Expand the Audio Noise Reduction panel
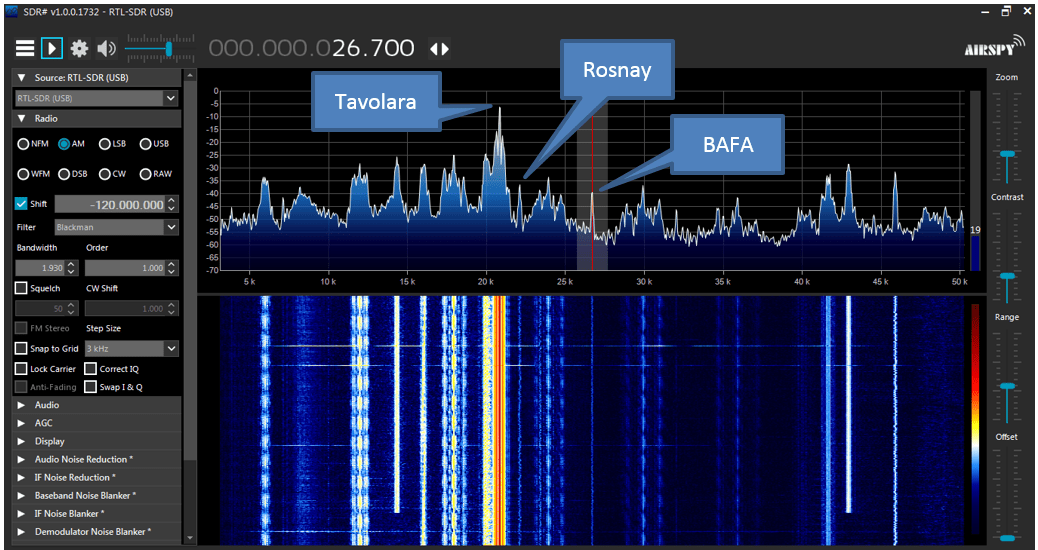1038x550 pixels. click(x=97, y=459)
